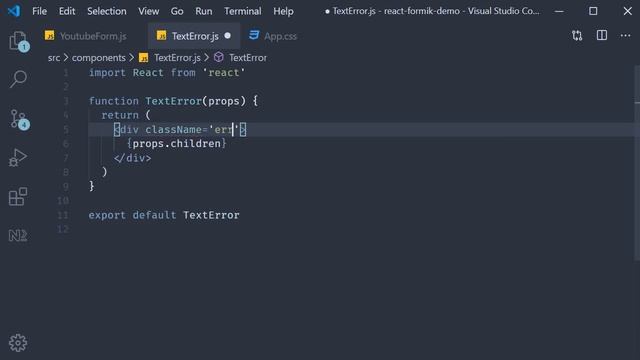
Task: Click 'from' keyword on line 1
Action: (x=183, y=73)
